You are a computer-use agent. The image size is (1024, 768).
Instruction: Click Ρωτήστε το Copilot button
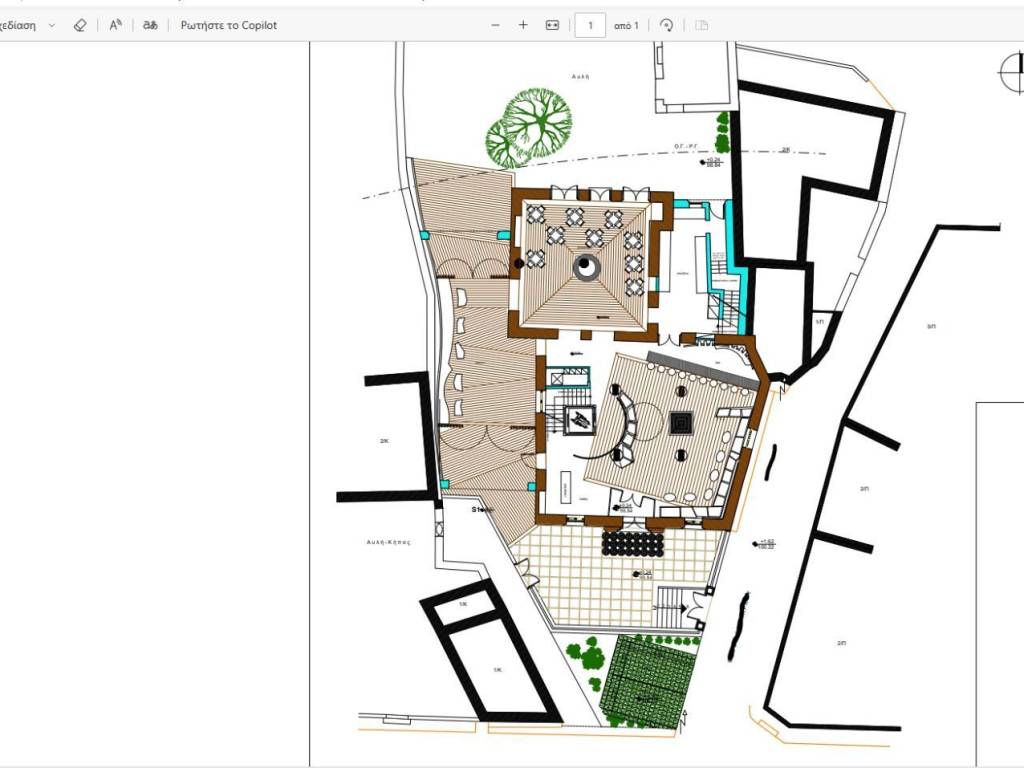(x=229, y=25)
